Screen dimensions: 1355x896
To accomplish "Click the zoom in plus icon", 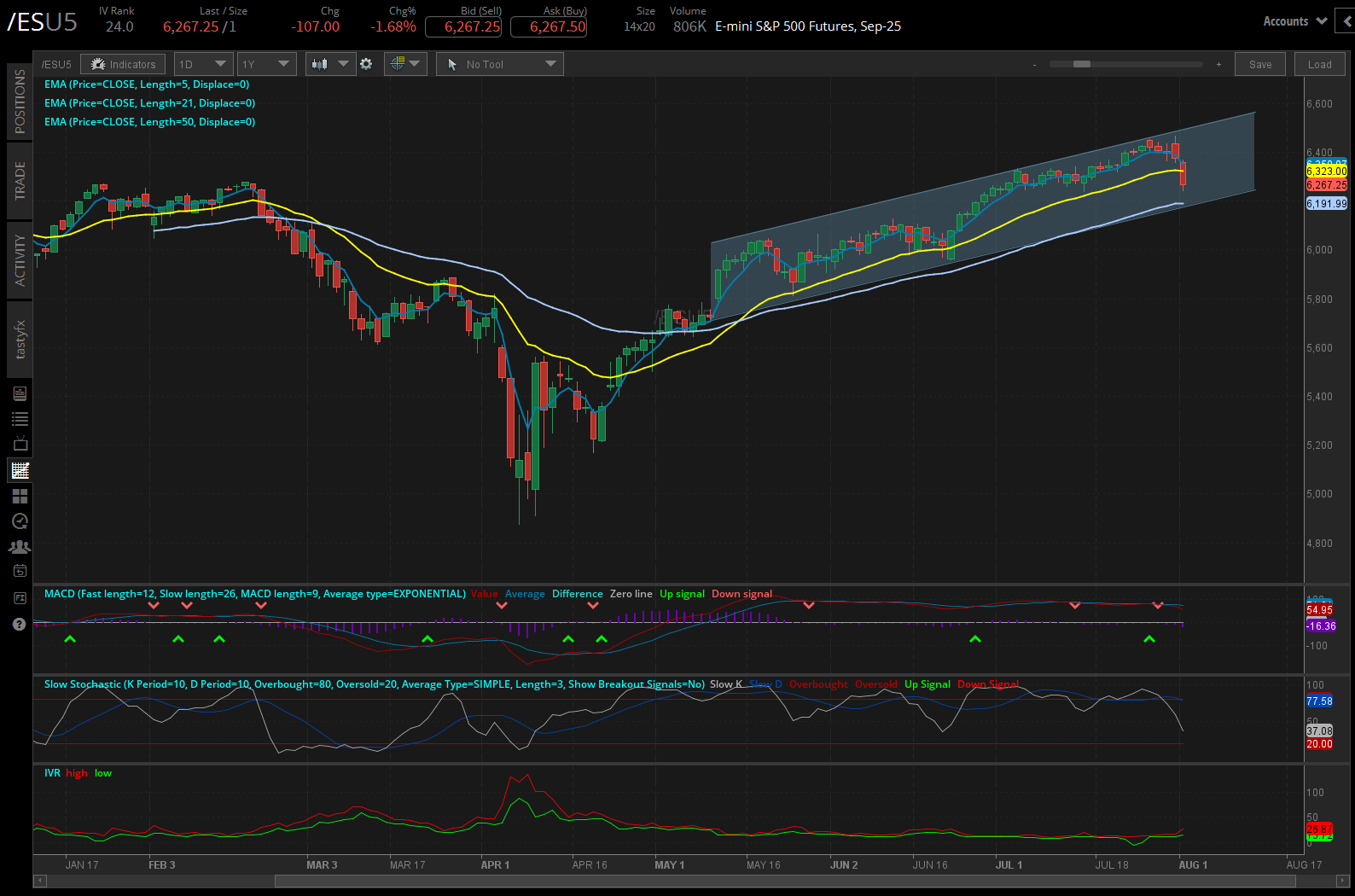I will 1218,64.
